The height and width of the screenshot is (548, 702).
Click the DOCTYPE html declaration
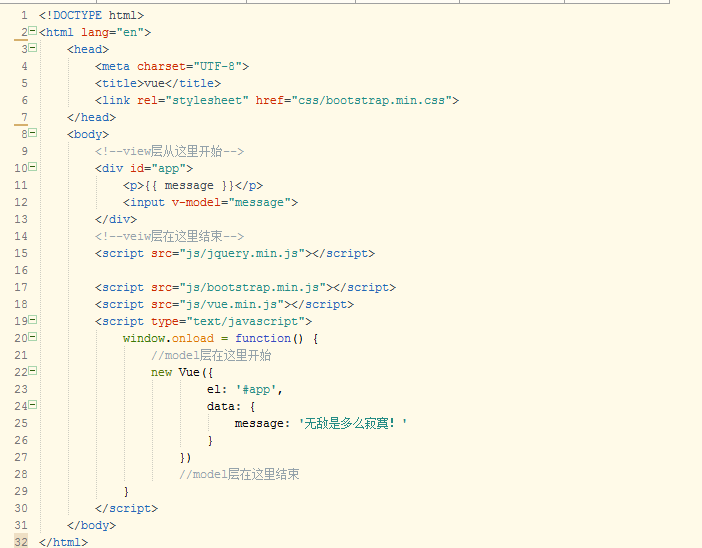pyautogui.click(x=91, y=16)
